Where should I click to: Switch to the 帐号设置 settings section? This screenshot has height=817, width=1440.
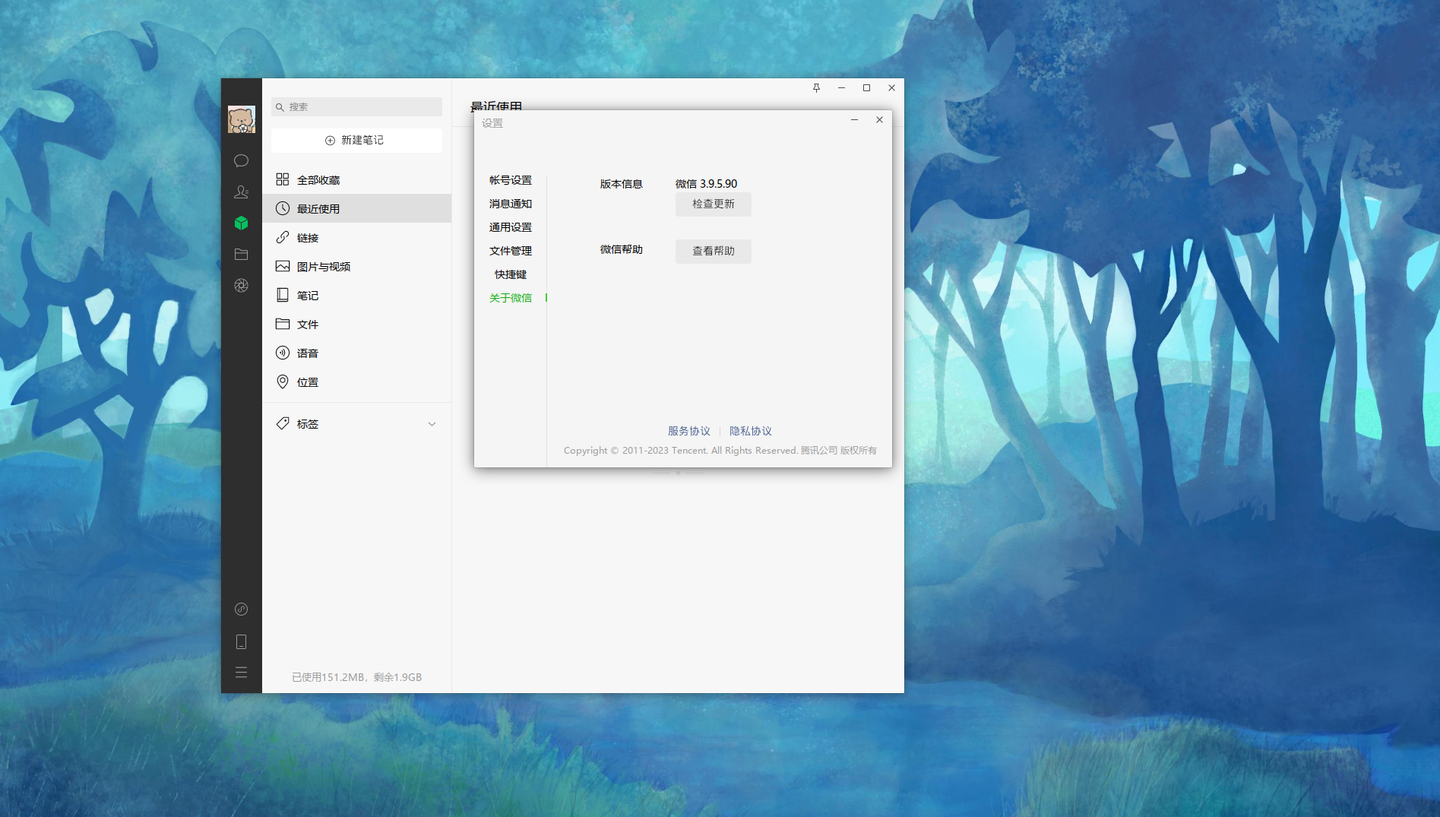click(x=510, y=180)
